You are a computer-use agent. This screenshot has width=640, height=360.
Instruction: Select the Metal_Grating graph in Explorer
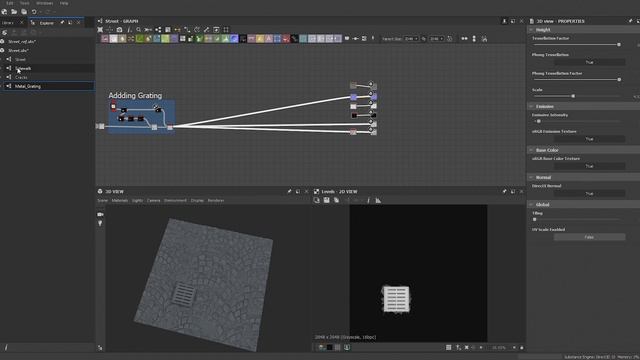click(x=28, y=87)
